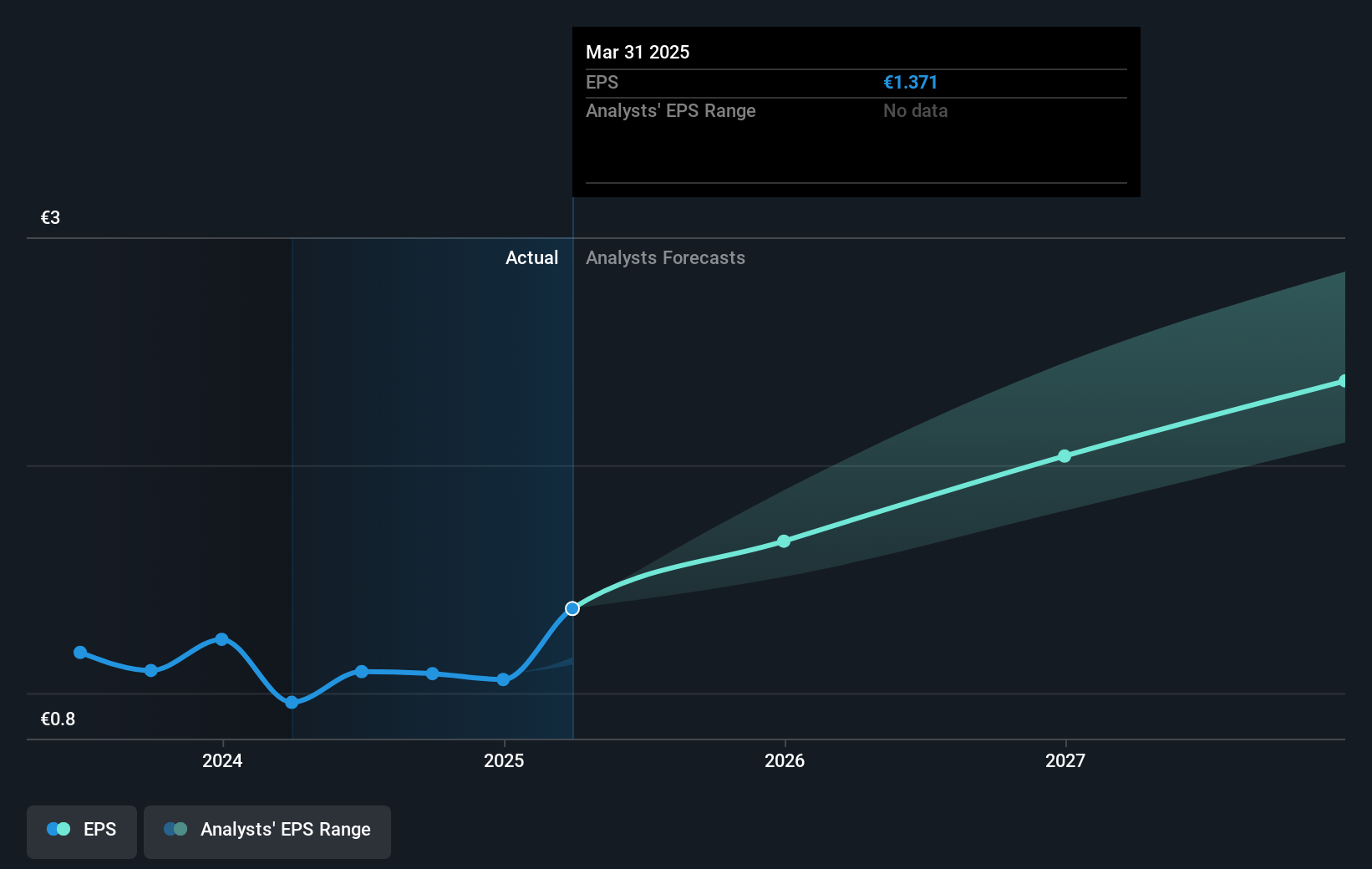Click the €1.371 EPS value link

[910, 82]
